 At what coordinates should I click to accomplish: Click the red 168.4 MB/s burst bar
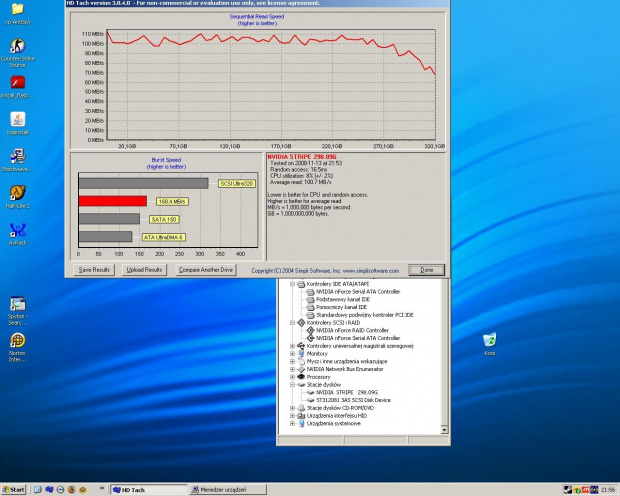point(113,201)
